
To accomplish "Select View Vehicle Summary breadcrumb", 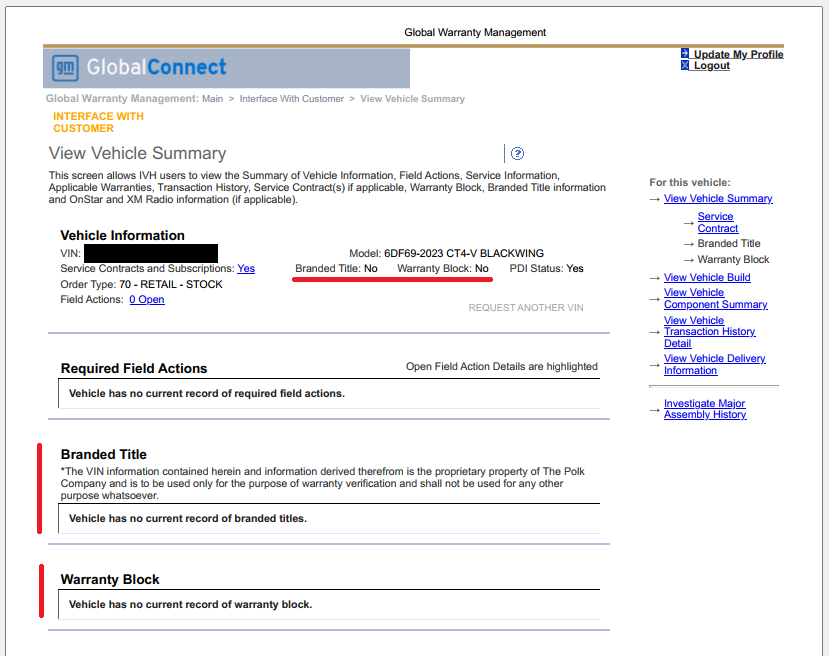I will [x=412, y=99].
